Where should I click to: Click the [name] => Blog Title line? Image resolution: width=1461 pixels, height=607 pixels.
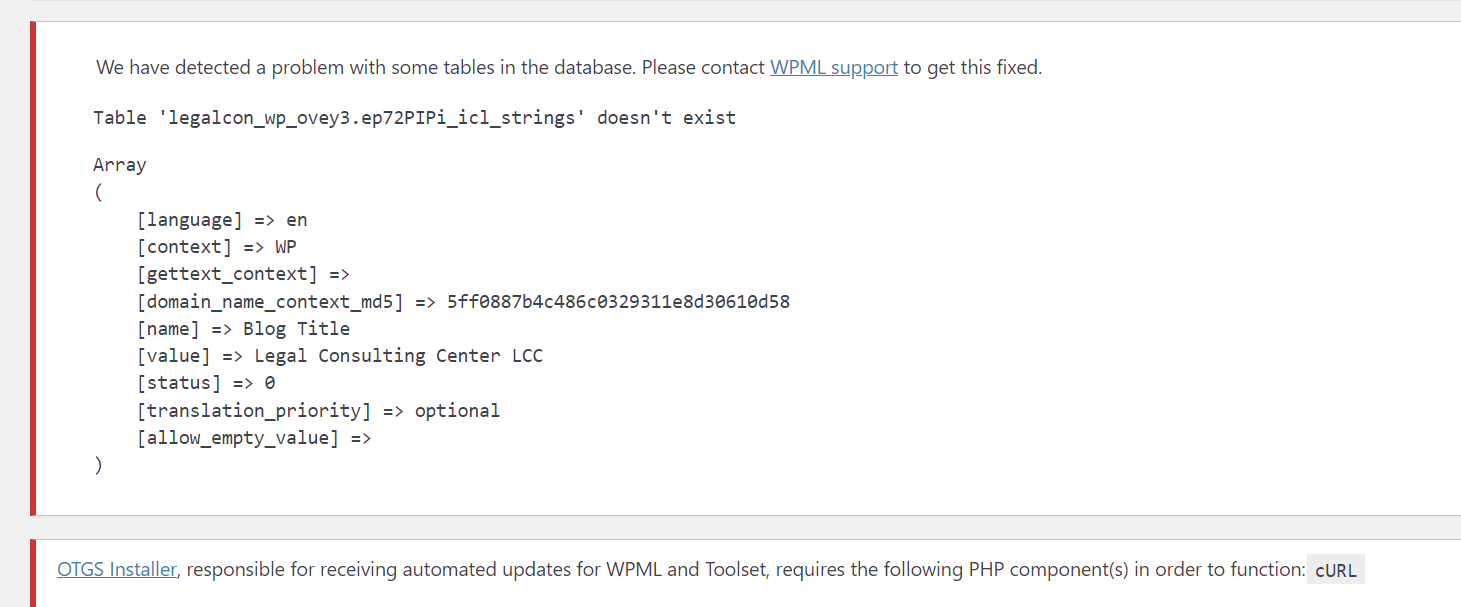(x=243, y=328)
